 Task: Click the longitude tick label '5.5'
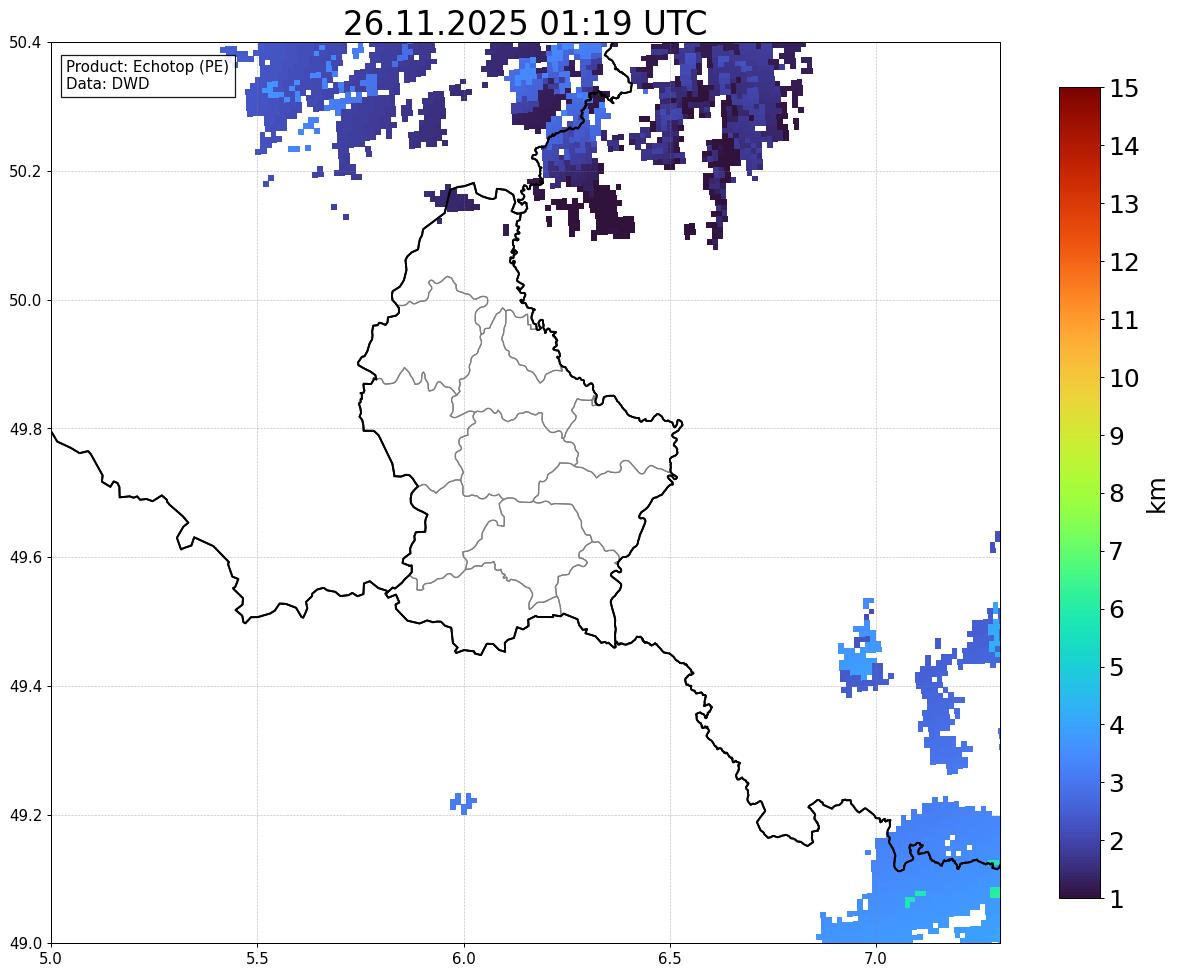pos(258,959)
